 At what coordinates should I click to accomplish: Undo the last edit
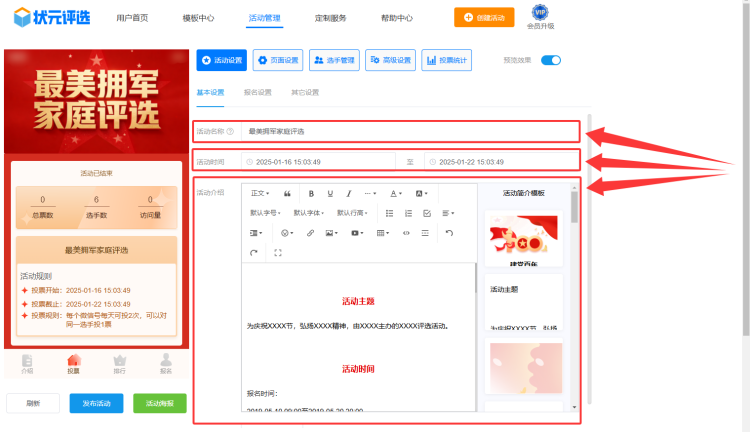click(449, 233)
